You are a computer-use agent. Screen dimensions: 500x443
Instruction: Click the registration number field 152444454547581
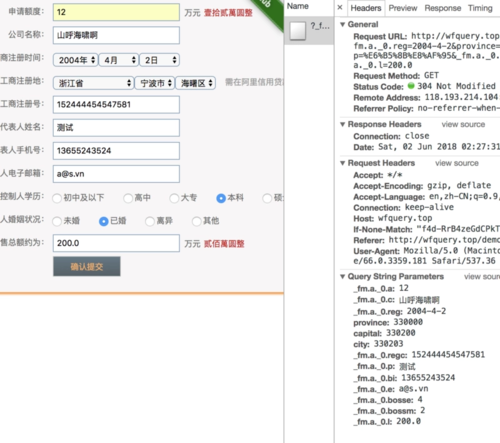click(116, 105)
